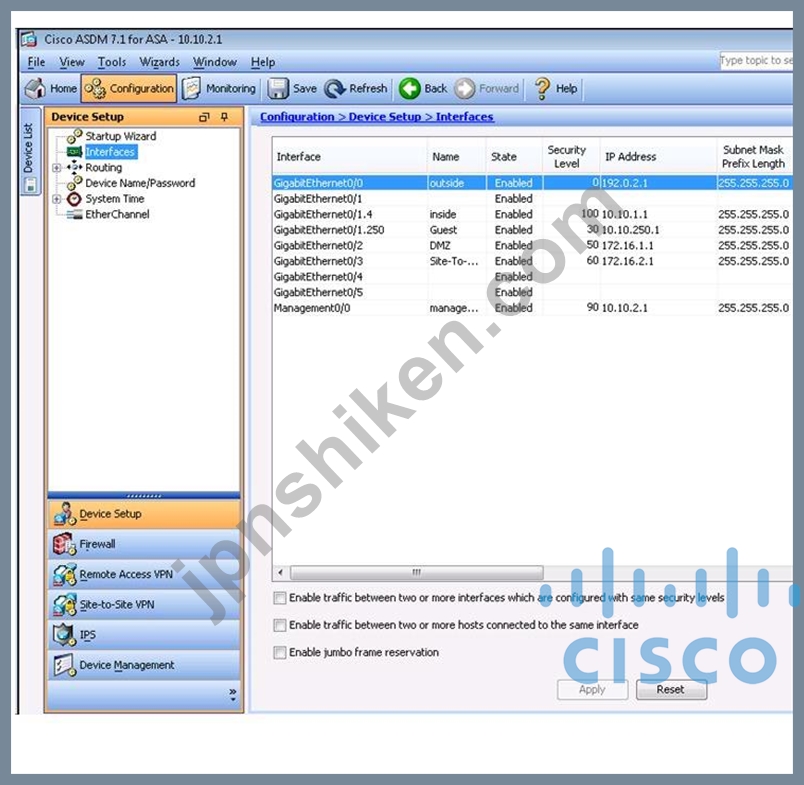
Task: Sort by the Security Level column header
Action: coord(571,157)
